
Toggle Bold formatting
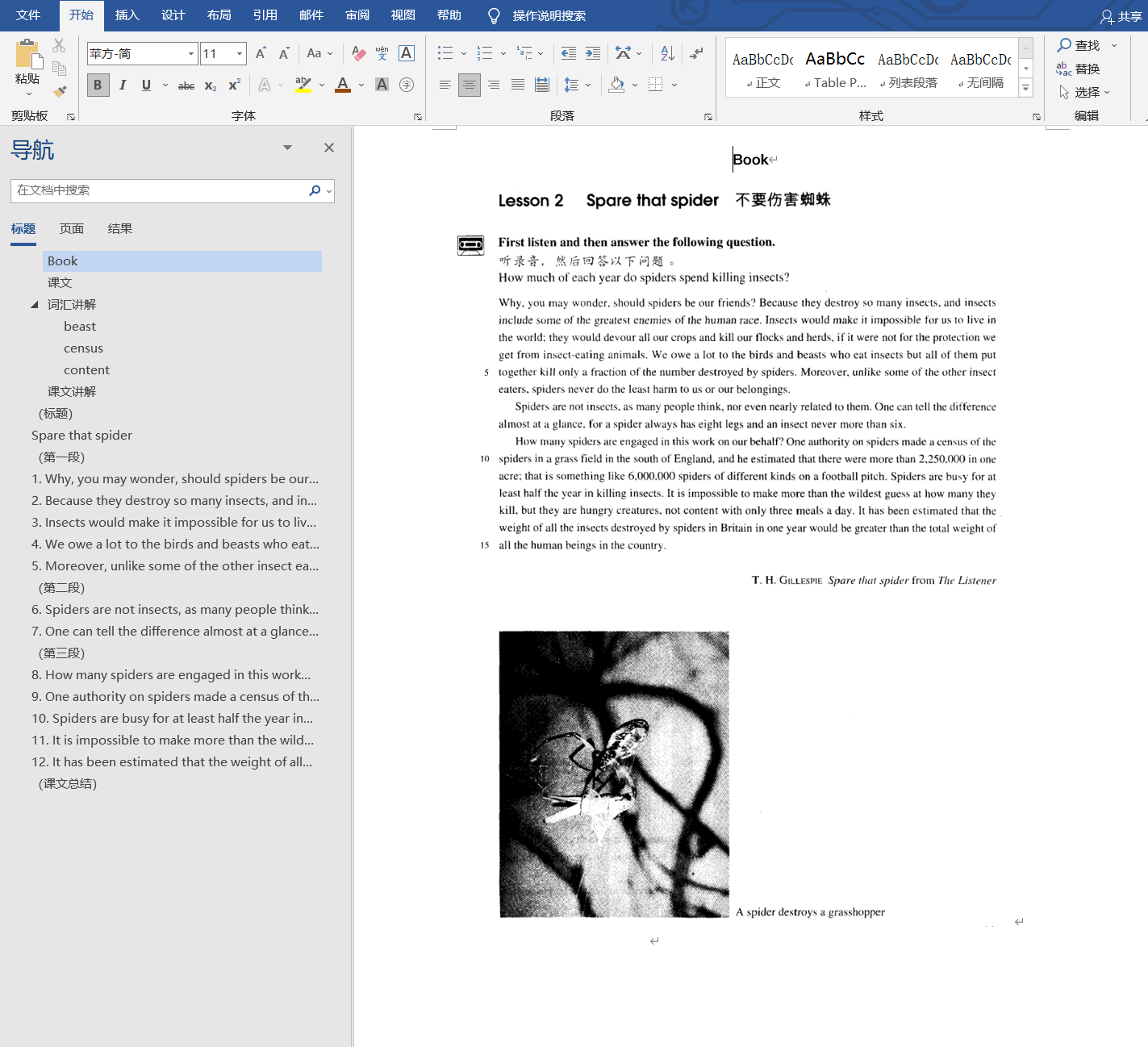point(98,85)
